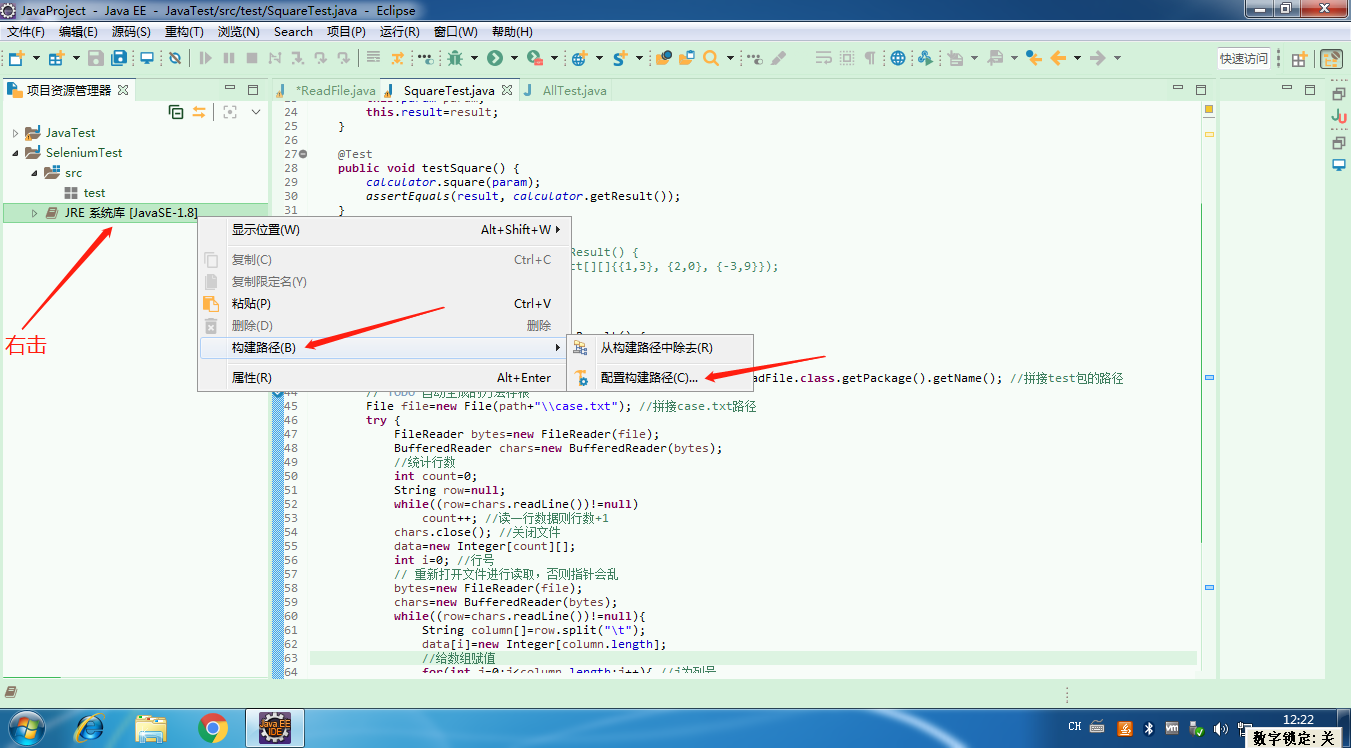Toggle Mark Occurrences highlighter icon

(778, 58)
